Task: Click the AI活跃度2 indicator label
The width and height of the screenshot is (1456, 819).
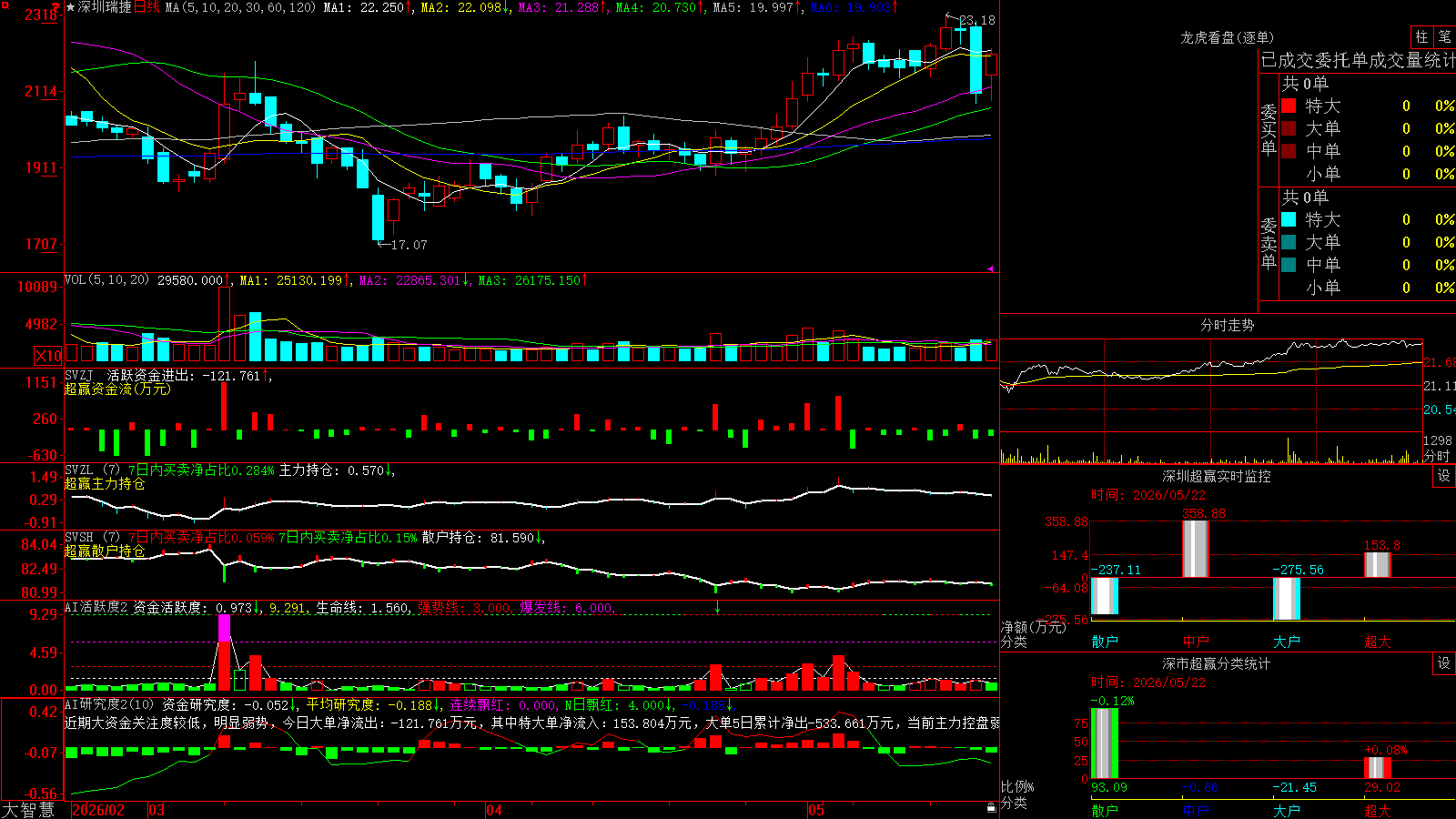Action: pos(96,607)
